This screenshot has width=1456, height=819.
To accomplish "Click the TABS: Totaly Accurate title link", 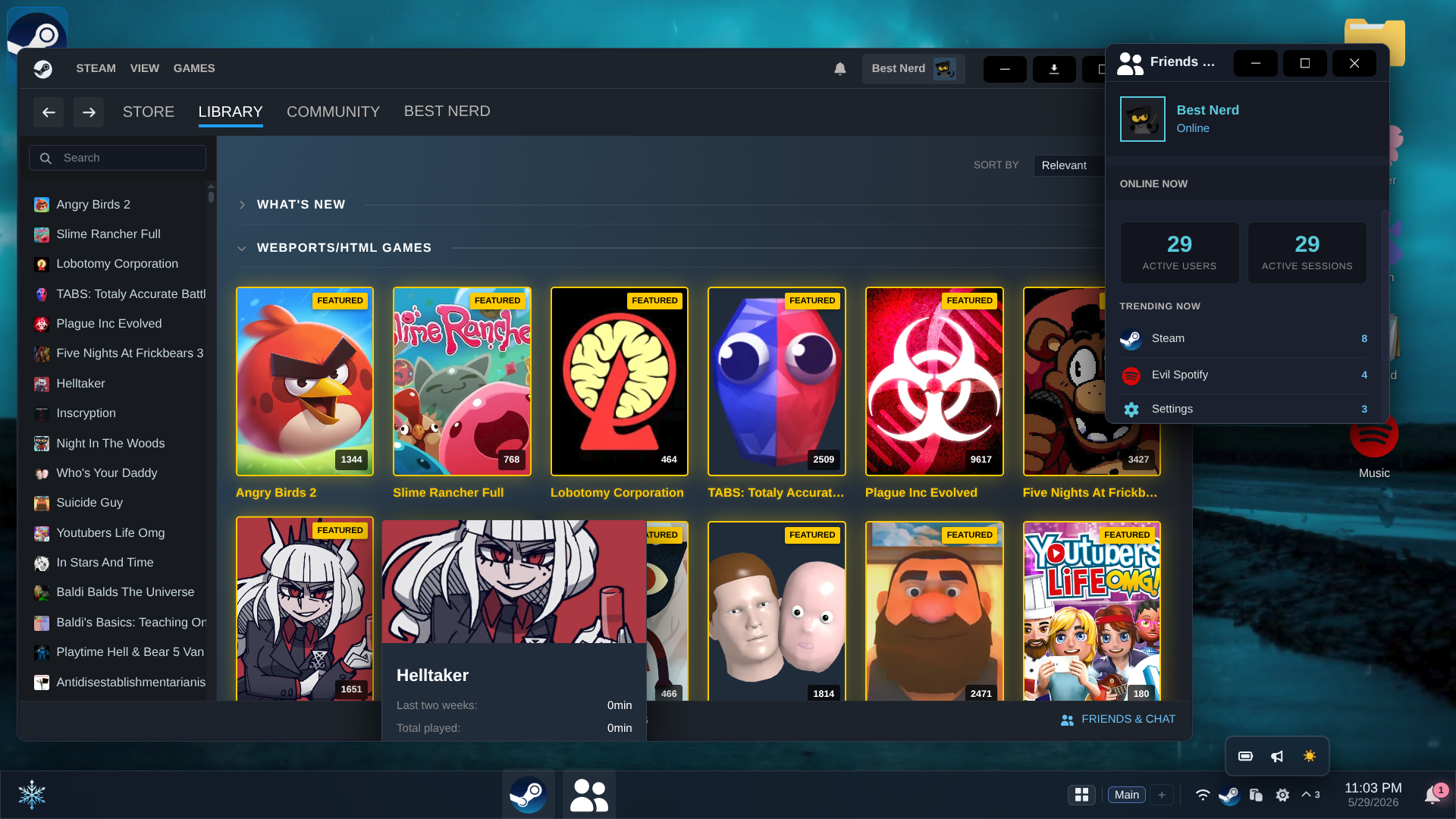I will (x=776, y=493).
